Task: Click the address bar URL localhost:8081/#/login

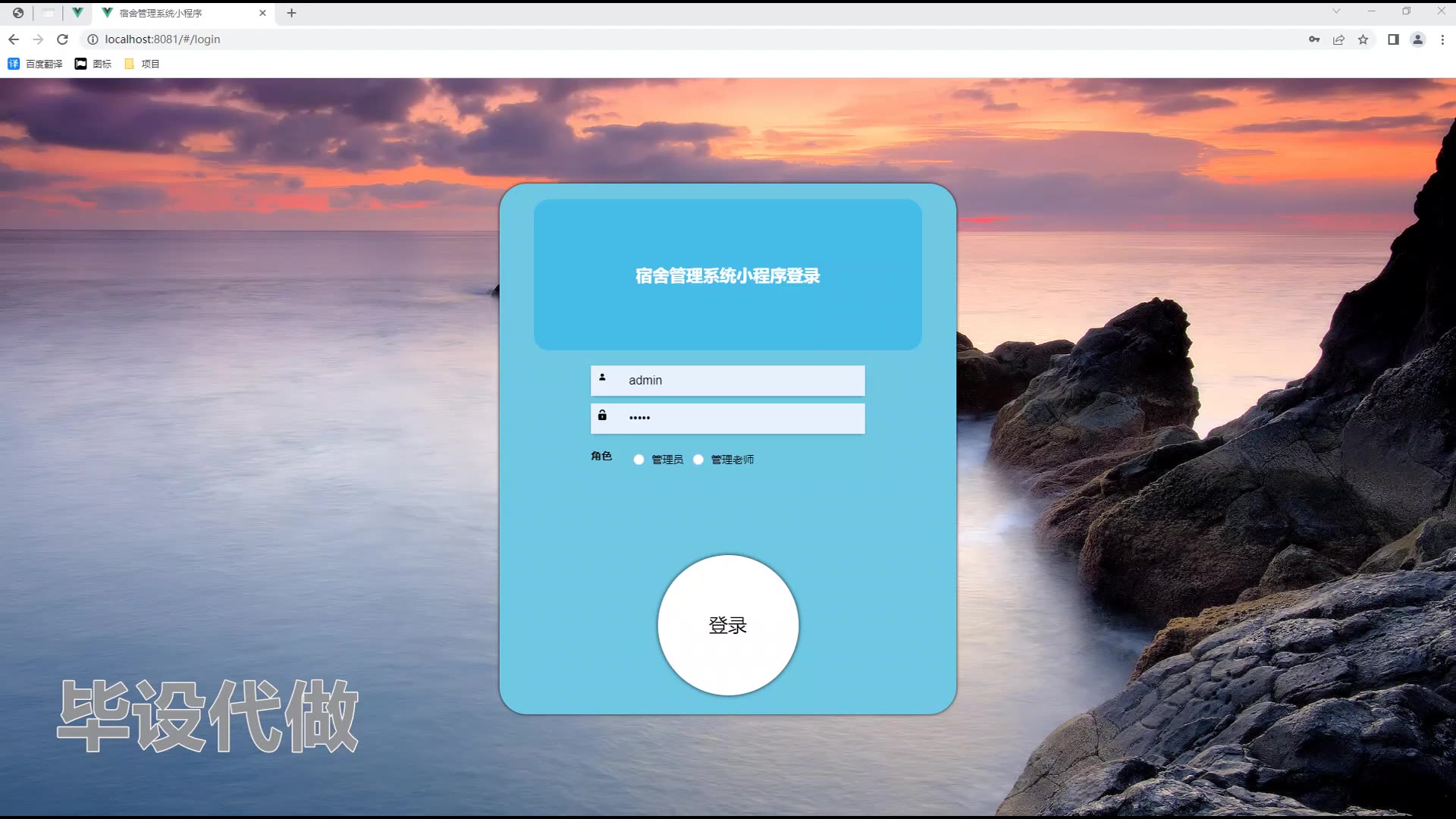Action: [162, 39]
